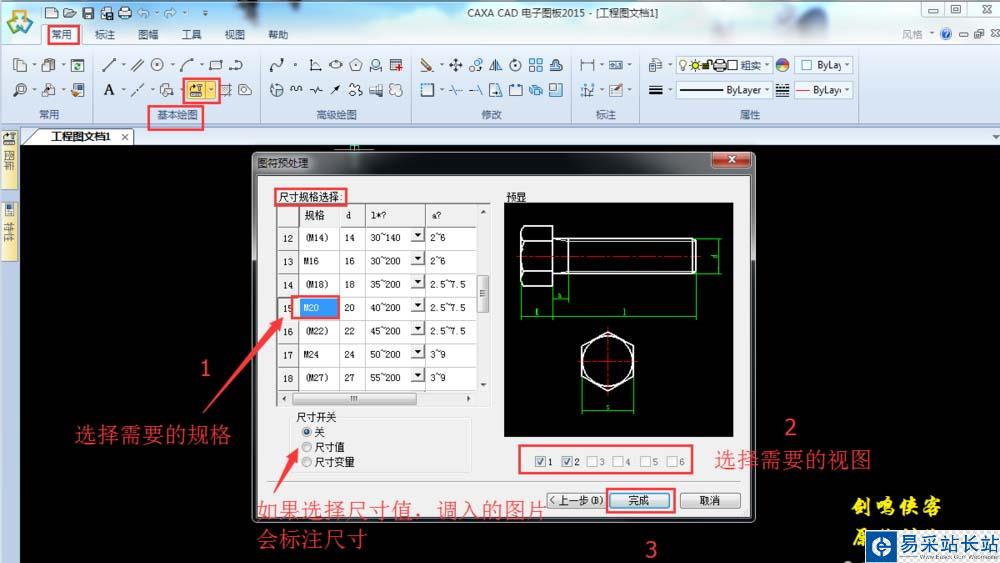Click the 规格 column header
Viewport: 1000px width, 563px height.
coord(318,216)
